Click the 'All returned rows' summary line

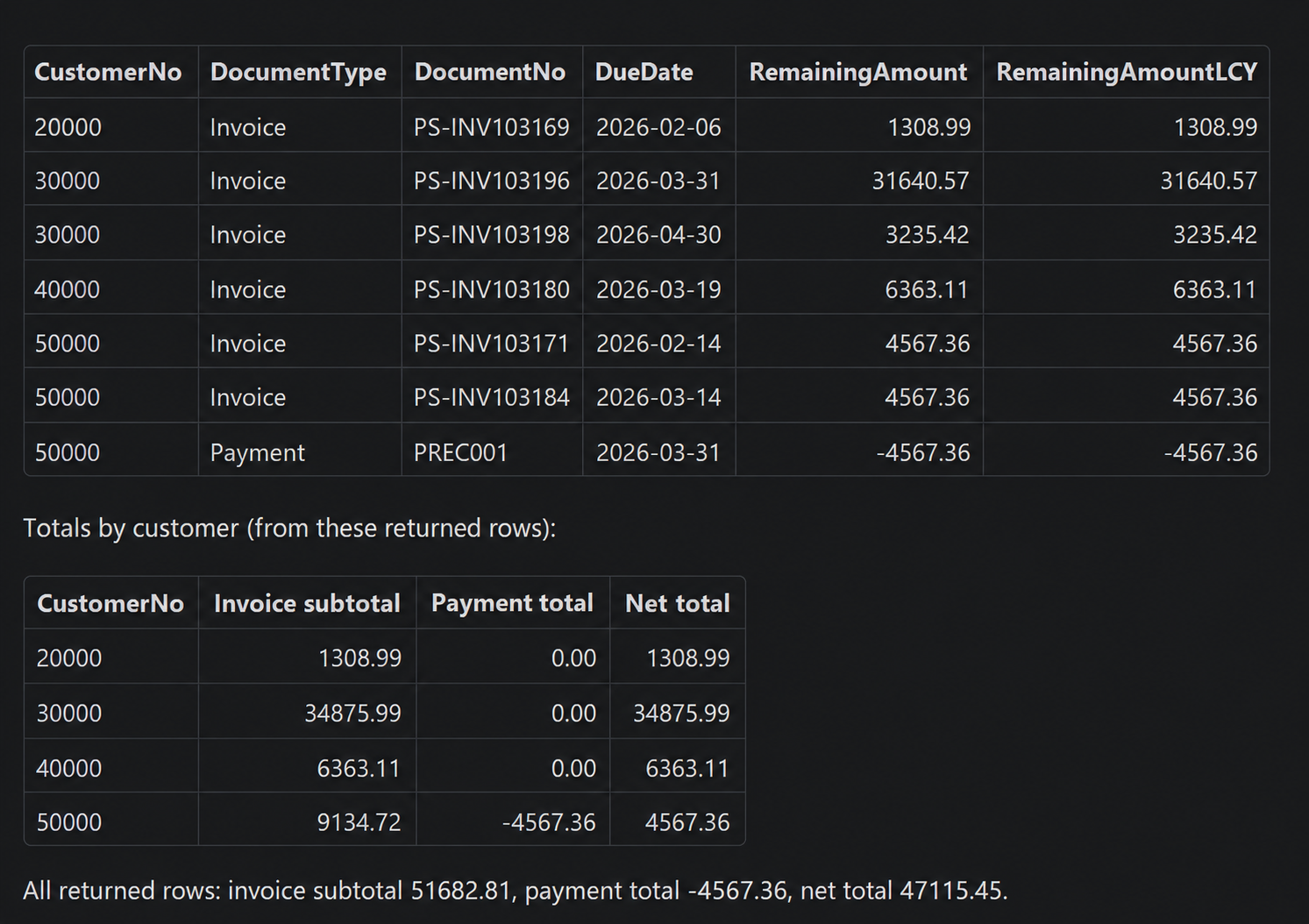[516, 891]
